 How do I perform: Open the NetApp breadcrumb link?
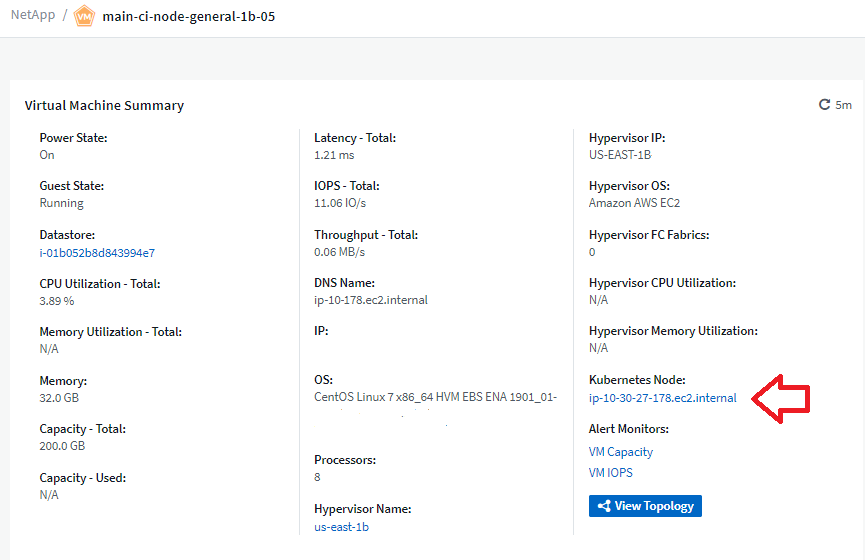point(32,16)
